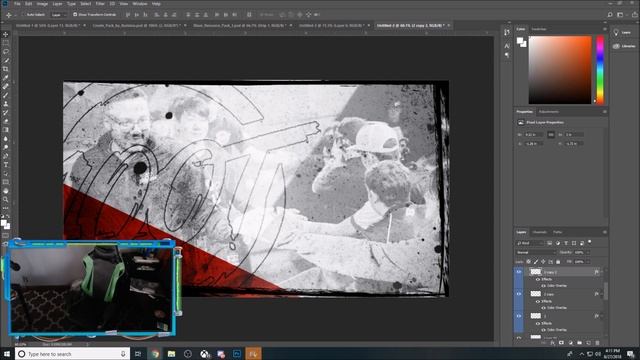Enable the Auto-Select checkbox
Image resolution: width=640 pixels, height=360 pixels.
(x=24, y=15)
